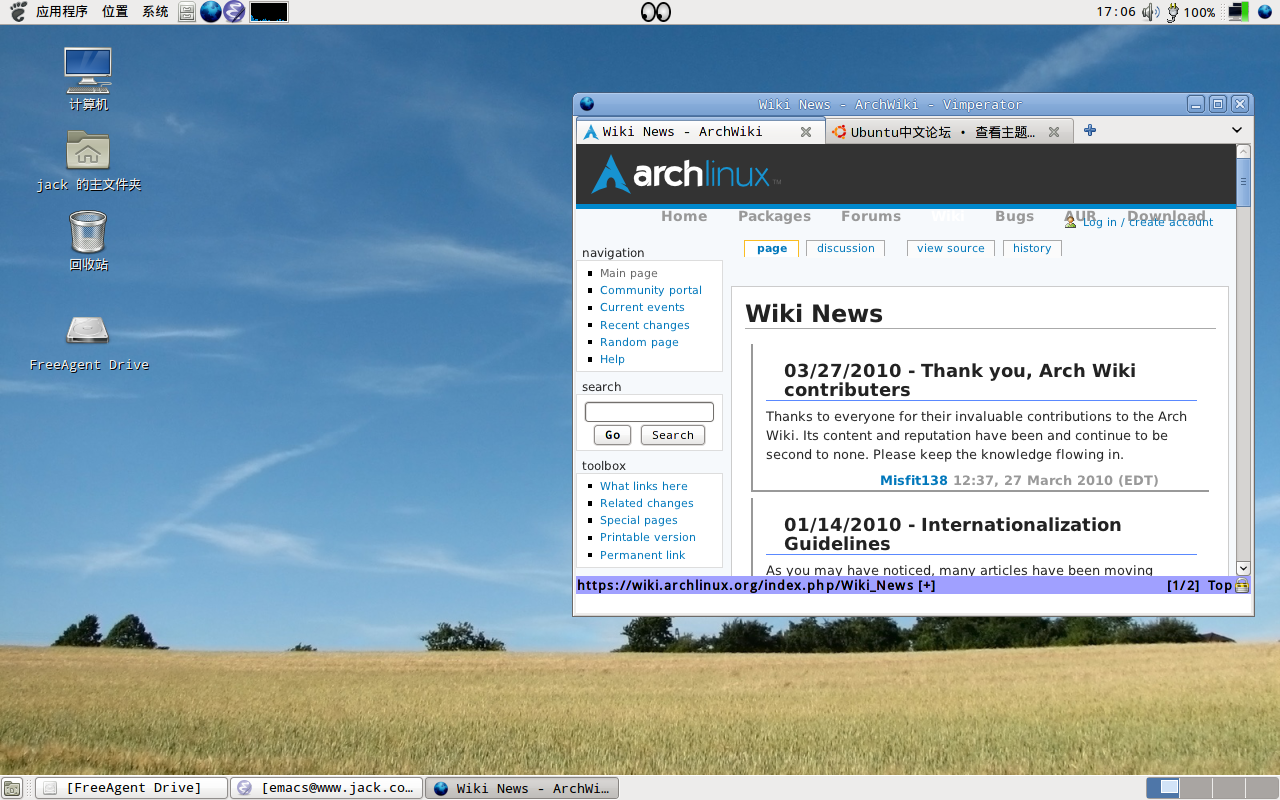This screenshot has width=1280, height=800.
Task: Open Special pages in toolbox
Action: coord(639,520)
